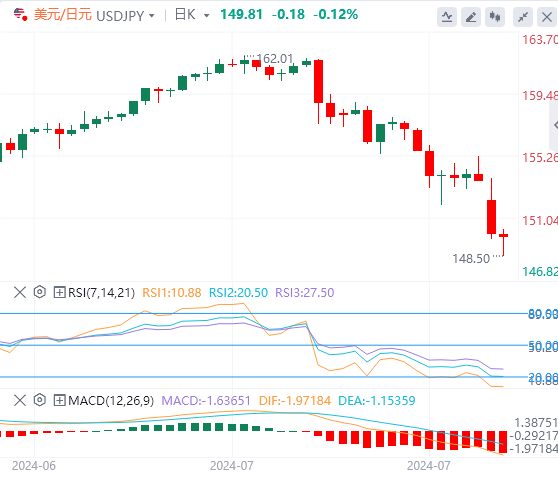
Task: Click the 146.82 price axis label
Action: 540,272
